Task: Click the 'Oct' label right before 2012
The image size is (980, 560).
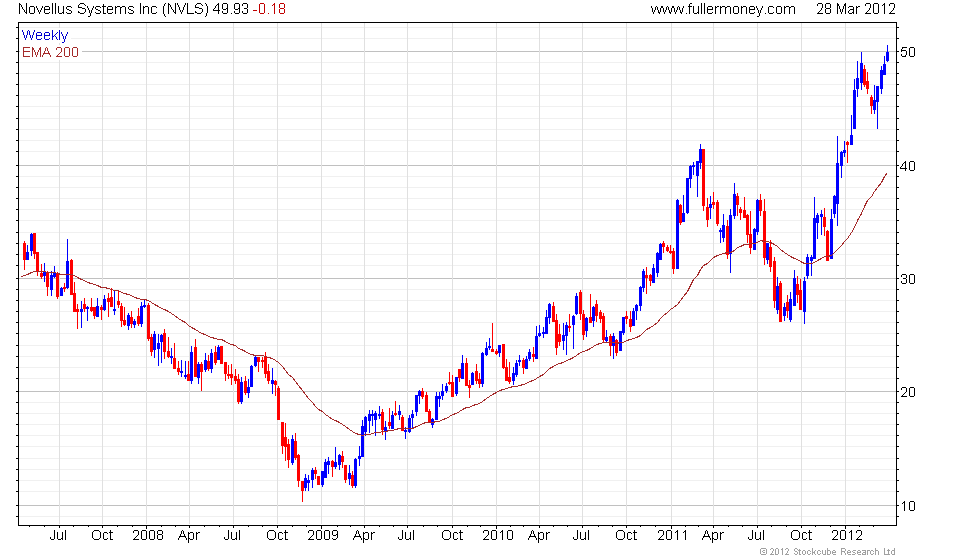Action: [x=801, y=536]
